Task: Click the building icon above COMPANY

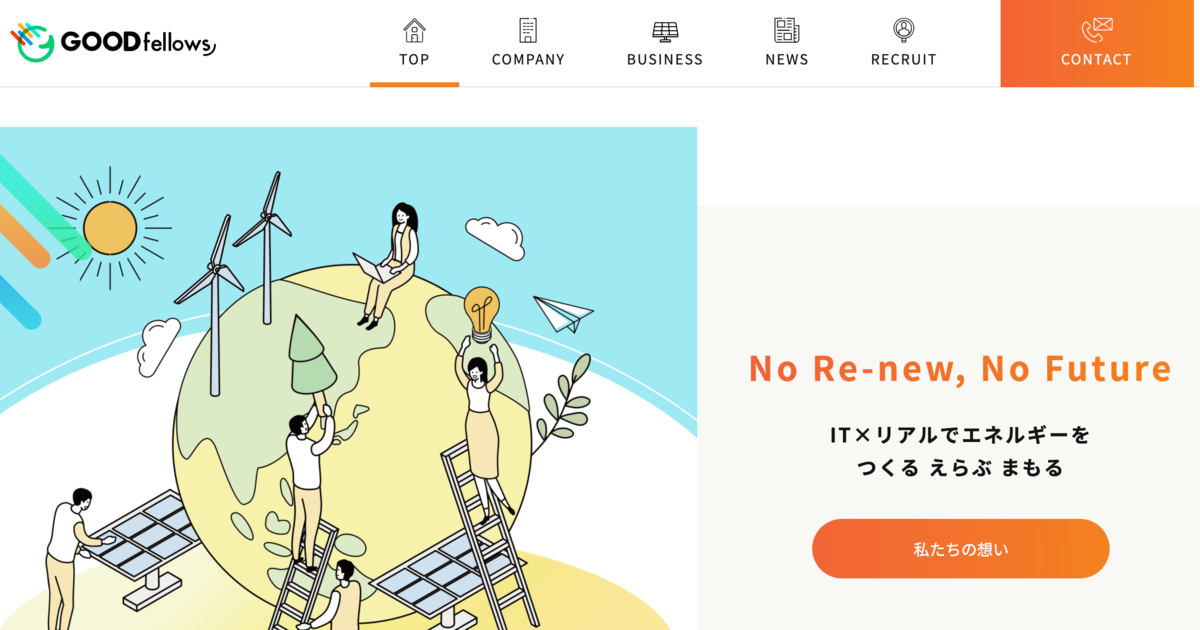Action: 528,30
